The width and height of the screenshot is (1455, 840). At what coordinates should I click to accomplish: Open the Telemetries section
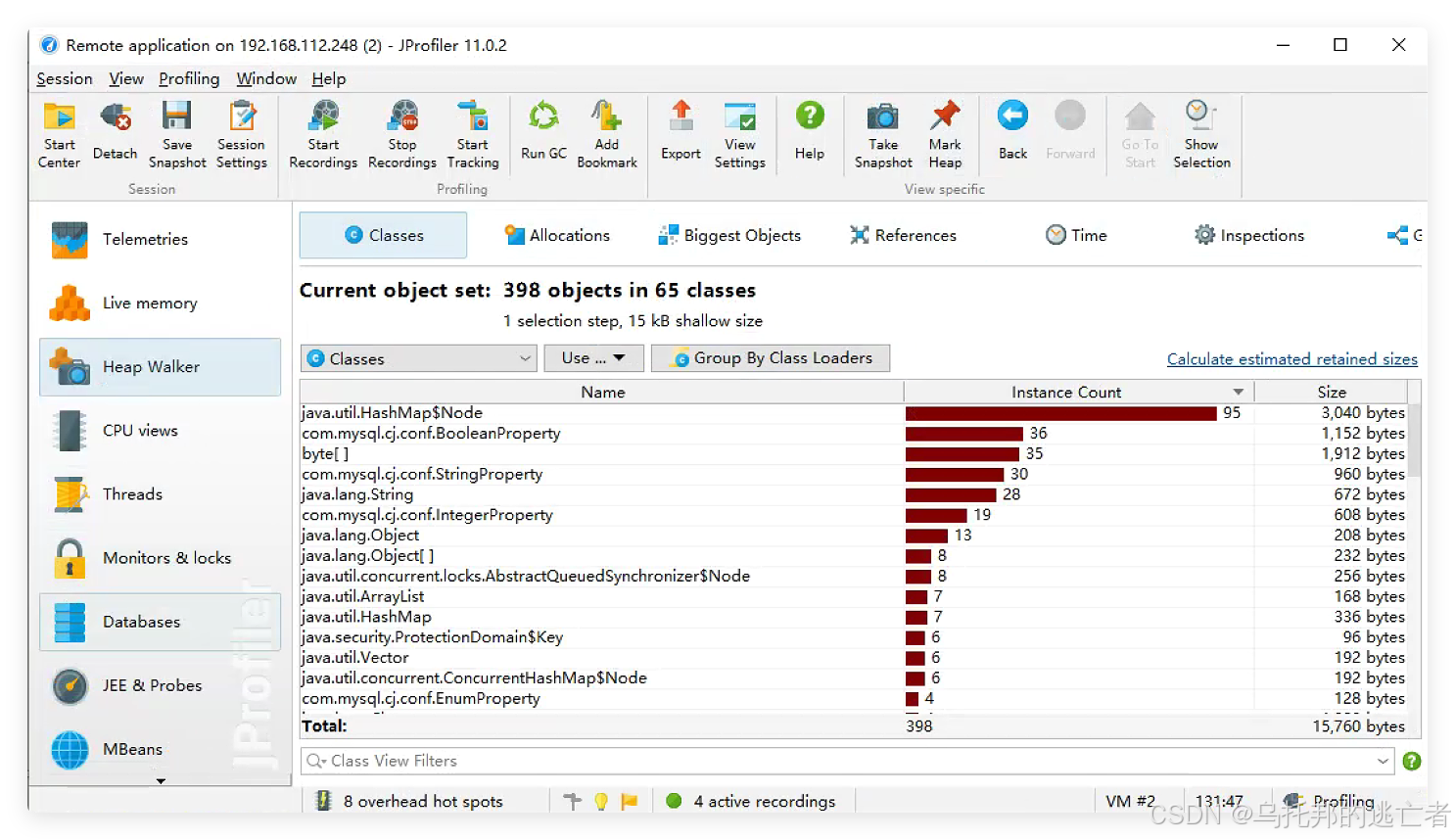point(160,240)
